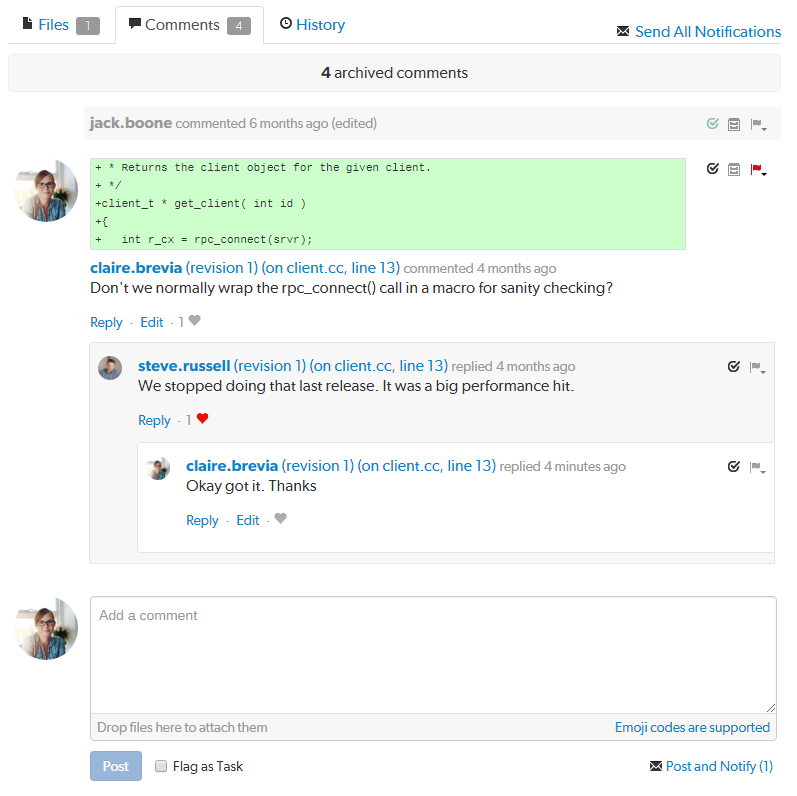Click Send All Notifications link
The image size is (797, 796).
(x=708, y=32)
